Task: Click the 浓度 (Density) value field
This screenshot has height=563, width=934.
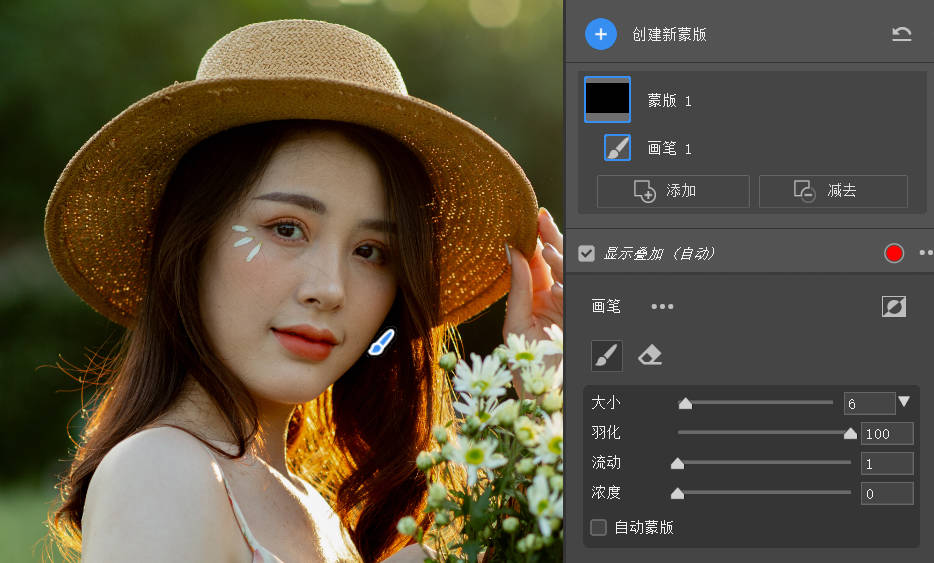Action: 887,493
